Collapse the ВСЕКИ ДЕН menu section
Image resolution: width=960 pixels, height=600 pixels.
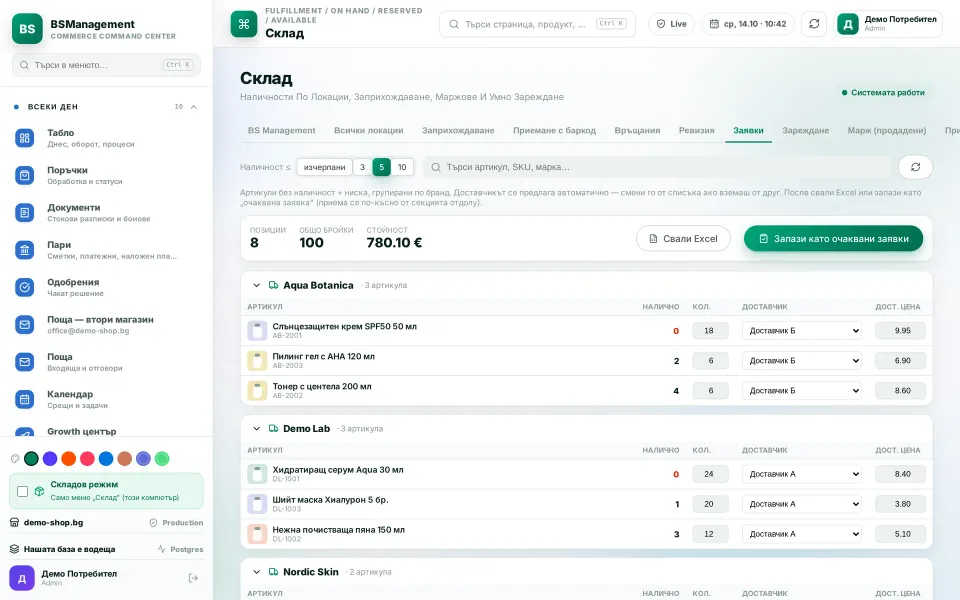193,107
